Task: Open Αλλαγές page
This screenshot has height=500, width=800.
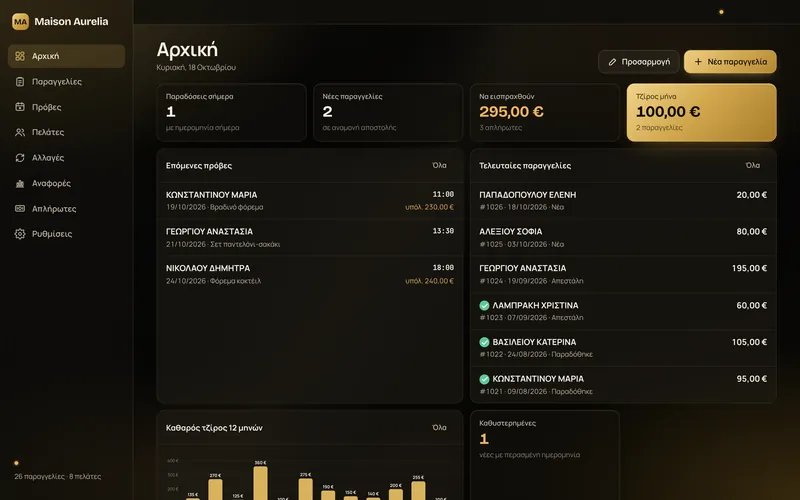Action: pyautogui.click(x=66, y=158)
